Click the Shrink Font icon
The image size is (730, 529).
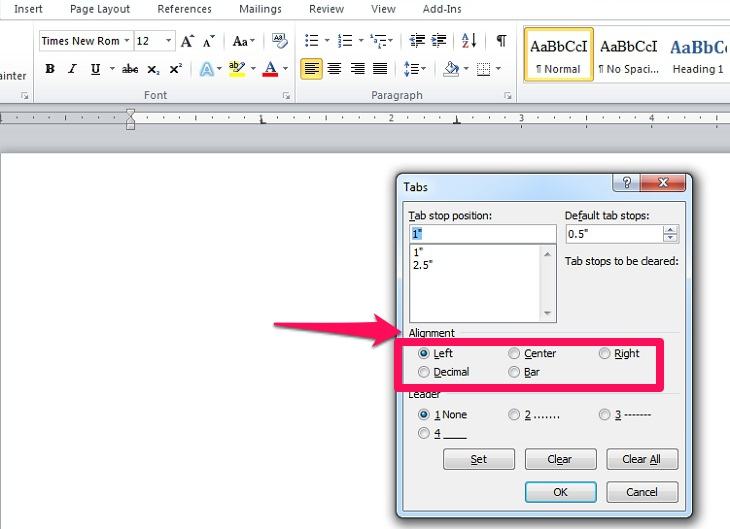pyautogui.click(x=209, y=41)
